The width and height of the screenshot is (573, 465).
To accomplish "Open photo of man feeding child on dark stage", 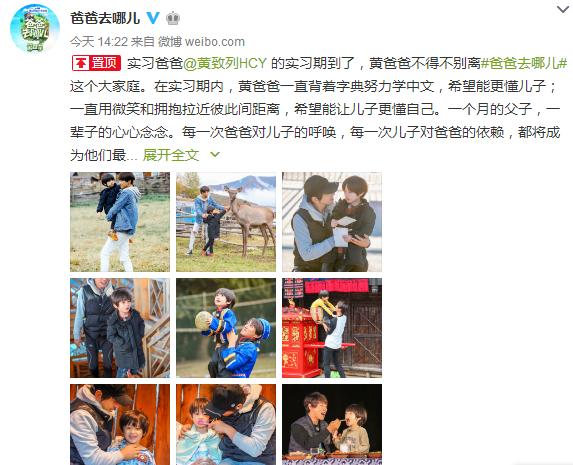I will point(332,424).
